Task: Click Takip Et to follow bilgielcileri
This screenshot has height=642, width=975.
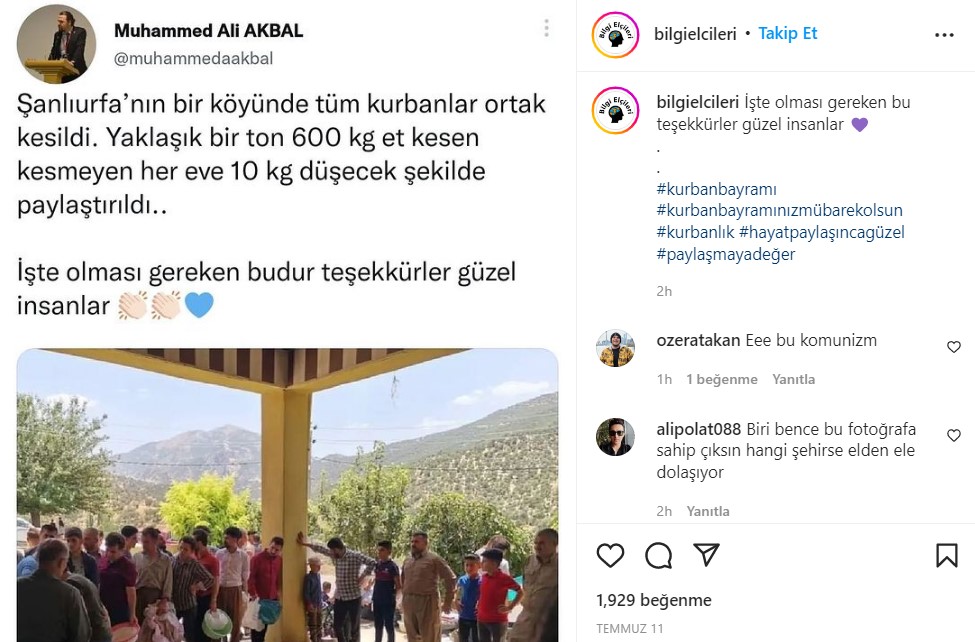Action: 787,33
